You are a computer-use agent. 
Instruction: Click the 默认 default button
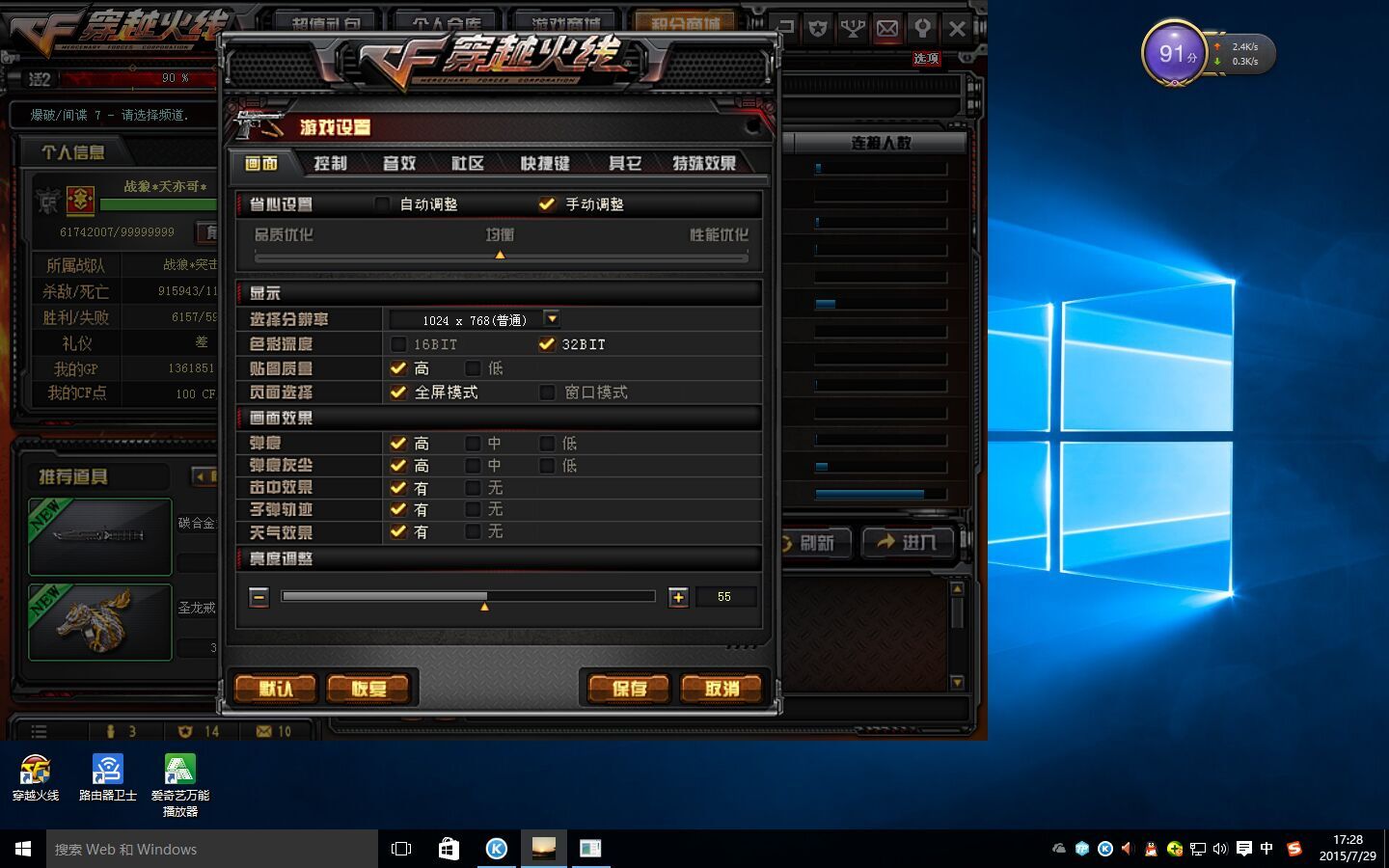(x=275, y=689)
